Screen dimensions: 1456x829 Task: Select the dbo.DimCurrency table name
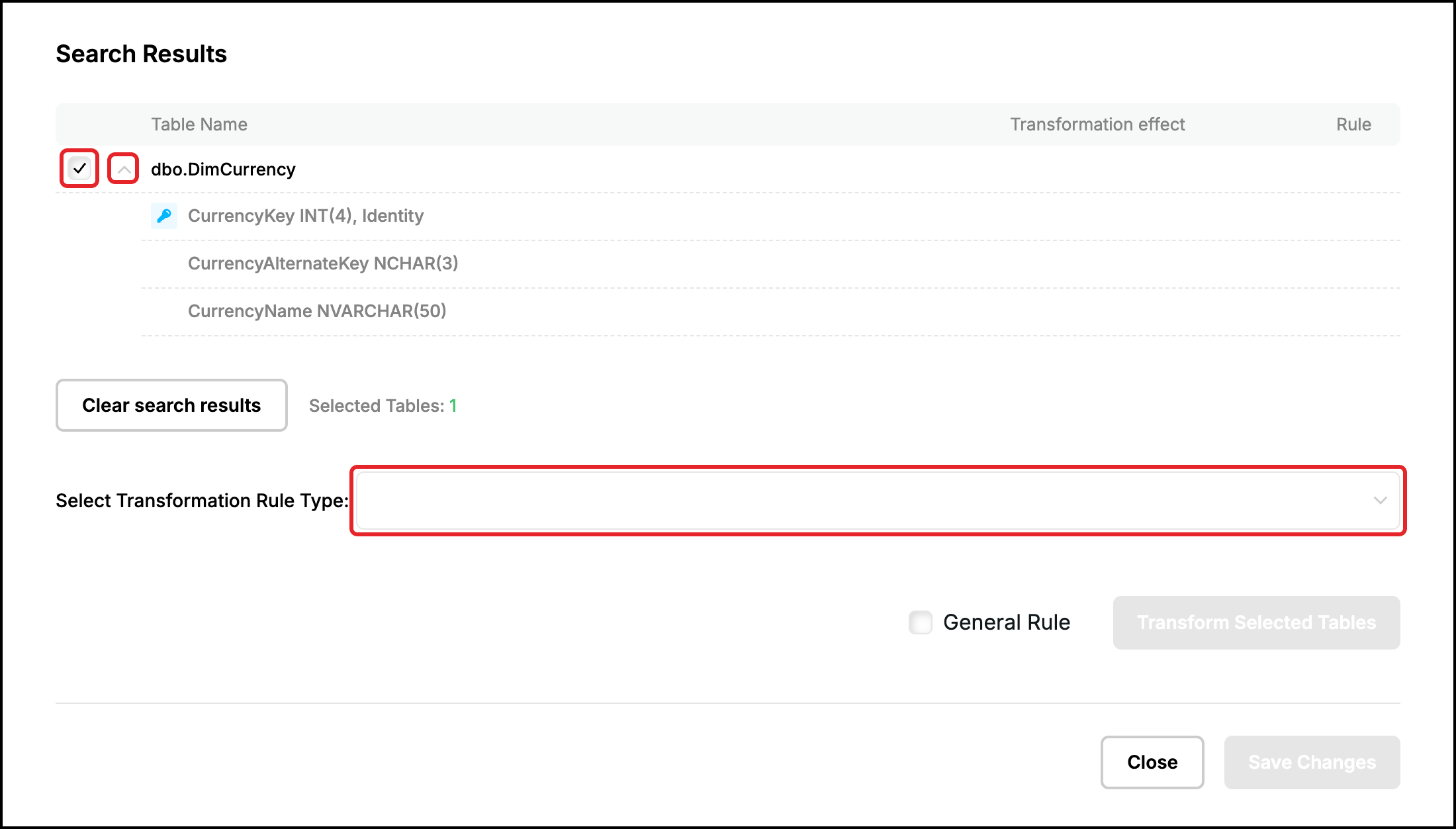pos(223,169)
